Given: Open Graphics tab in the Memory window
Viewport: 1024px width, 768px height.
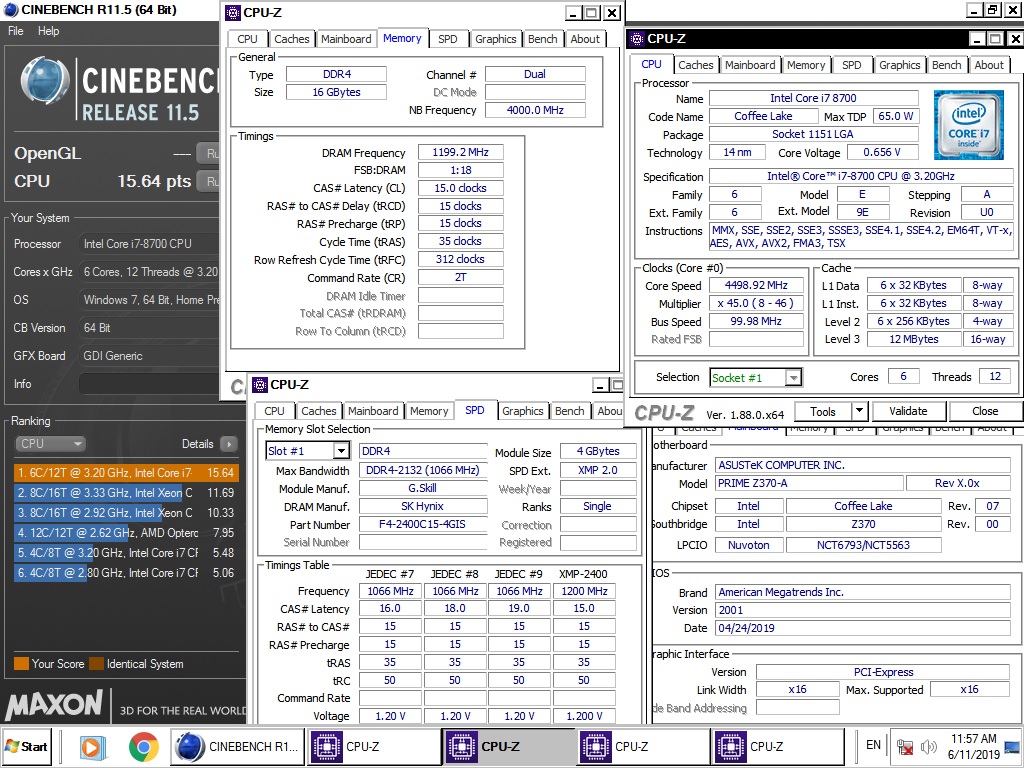Looking at the screenshot, I should [496, 39].
